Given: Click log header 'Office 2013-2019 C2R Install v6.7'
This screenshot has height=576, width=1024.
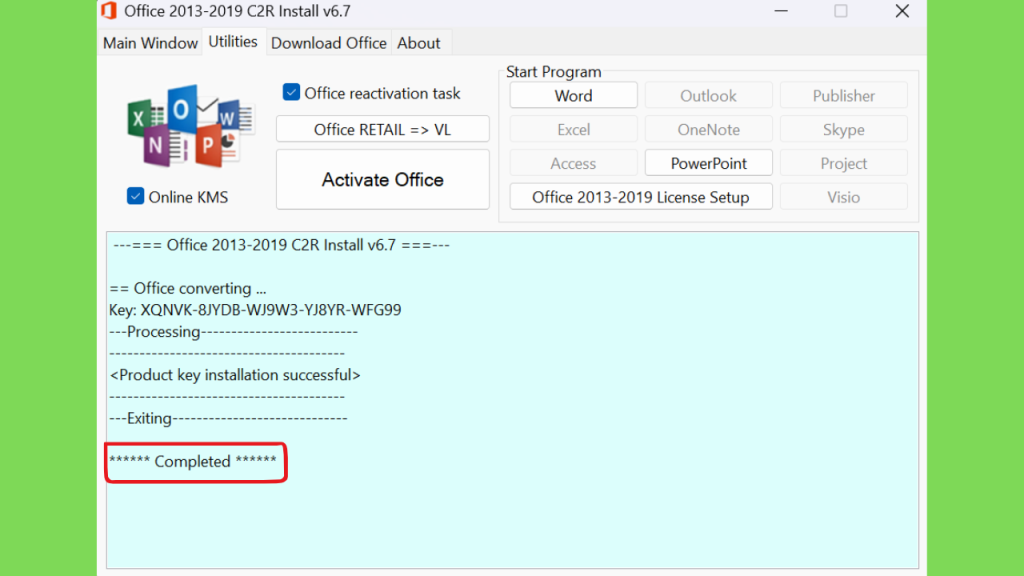Looking at the screenshot, I should click(281, 245).
